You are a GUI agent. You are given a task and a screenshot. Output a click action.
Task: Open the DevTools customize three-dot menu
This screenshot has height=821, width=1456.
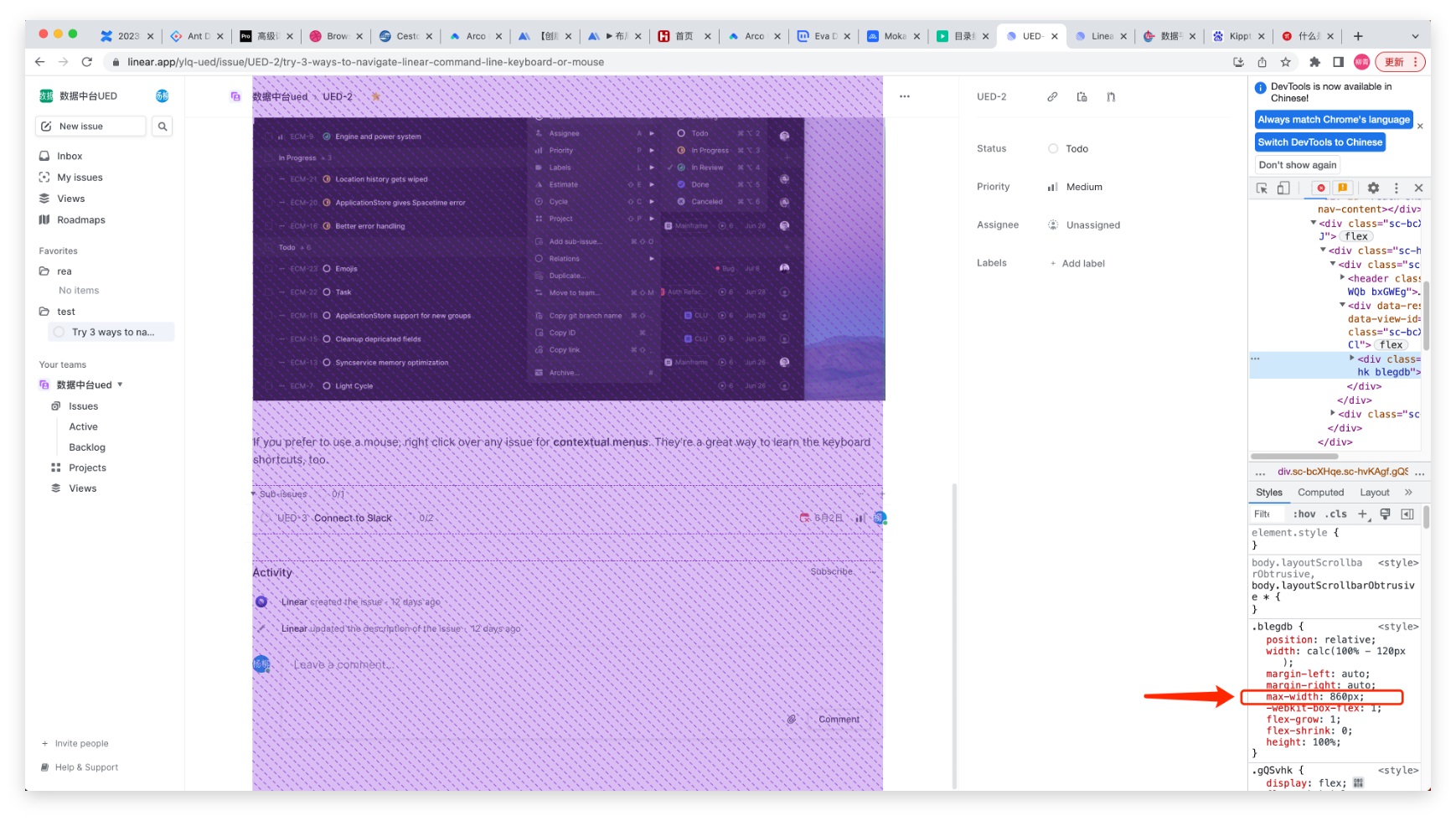(x=1396, y=188)
